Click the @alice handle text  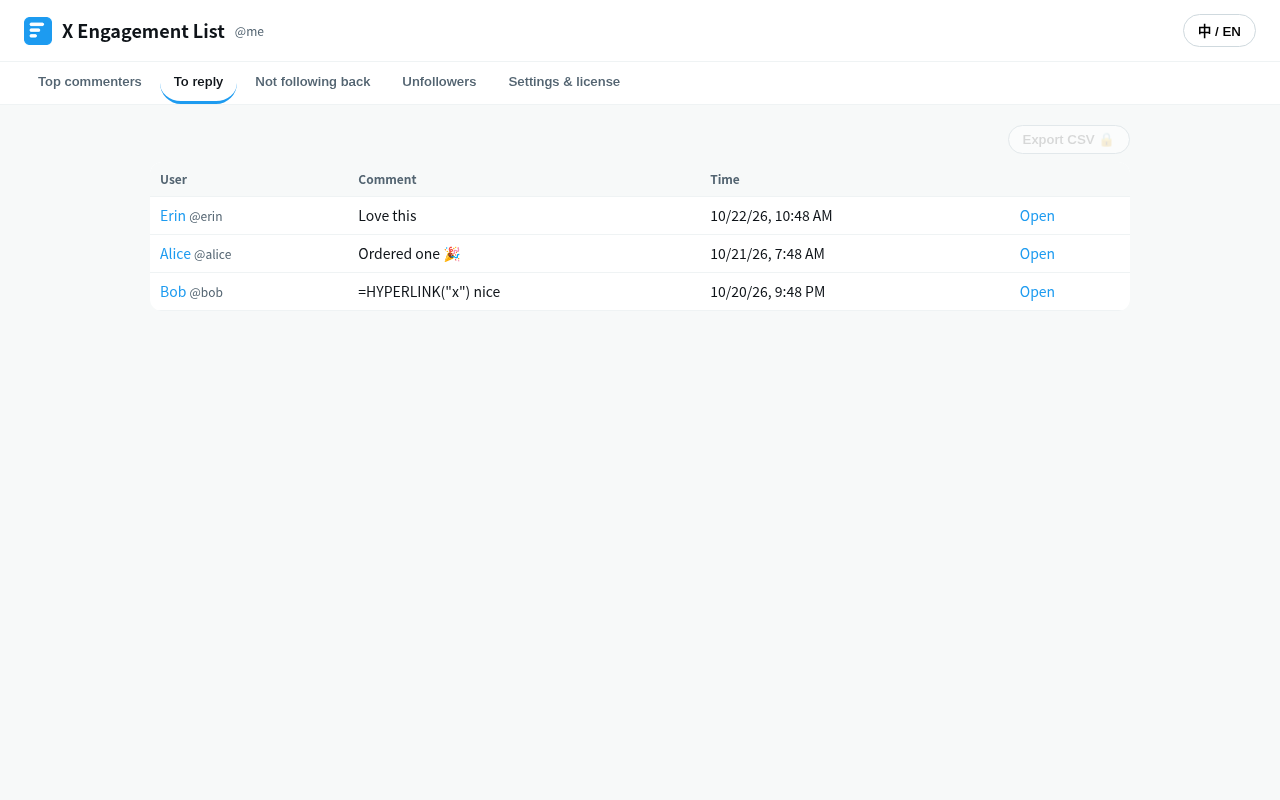(x=212, y=255)
